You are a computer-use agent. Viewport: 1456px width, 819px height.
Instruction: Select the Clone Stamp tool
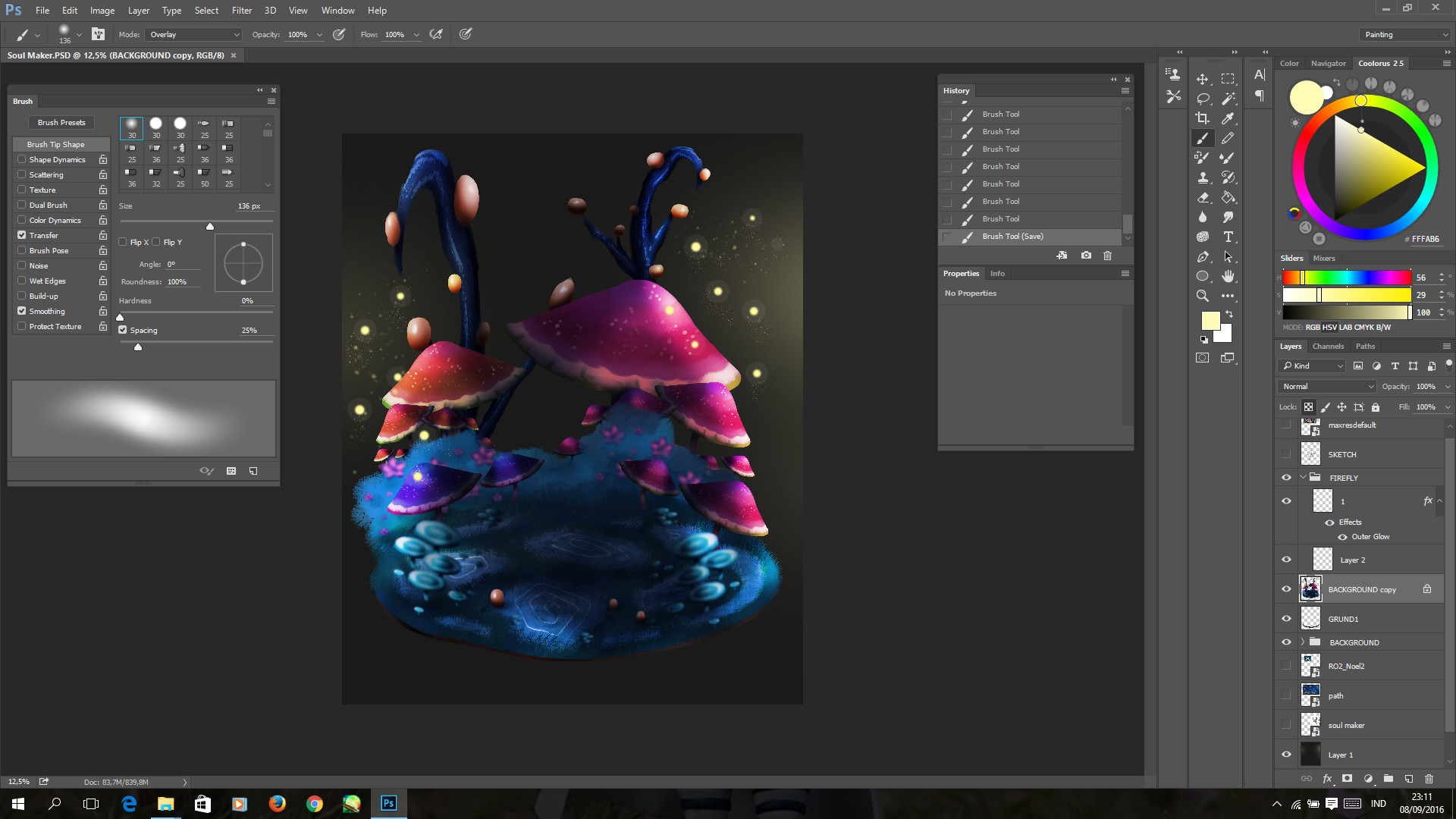point(1202,177)
